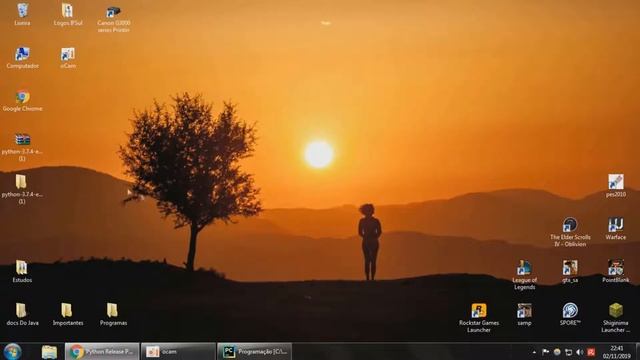The width and height of the screenshot is (640, 360).
Task: Show hidden tray icons arrow
Action: [x=534, y=352]
